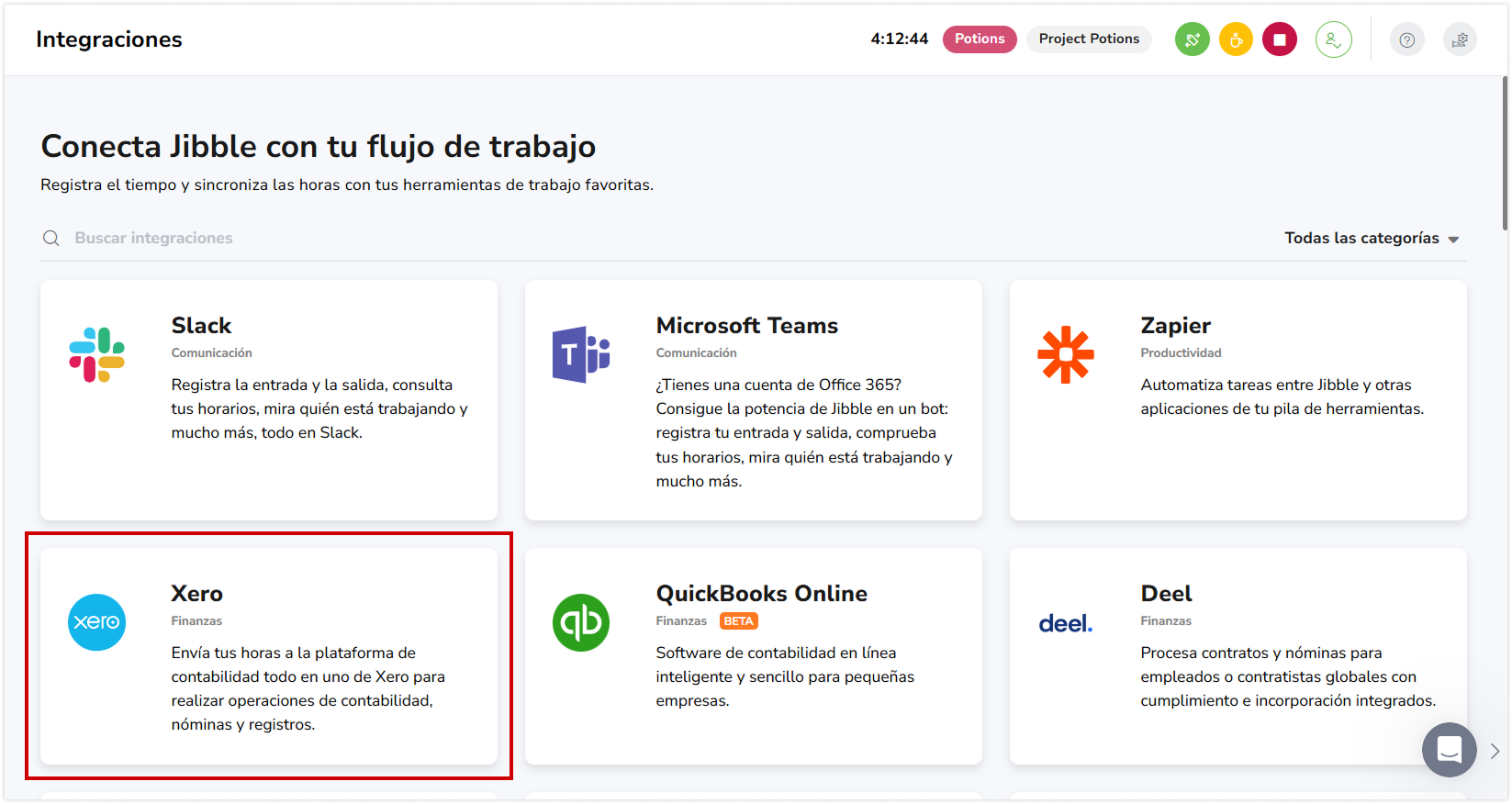Click the Zapier Productividad category label

(1181, 353)
